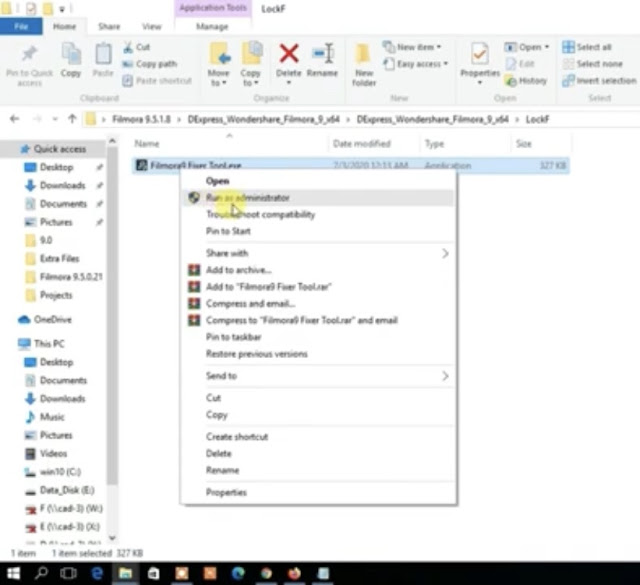
Task: Select This PC in the sidebar
Action: click(49, 343)
